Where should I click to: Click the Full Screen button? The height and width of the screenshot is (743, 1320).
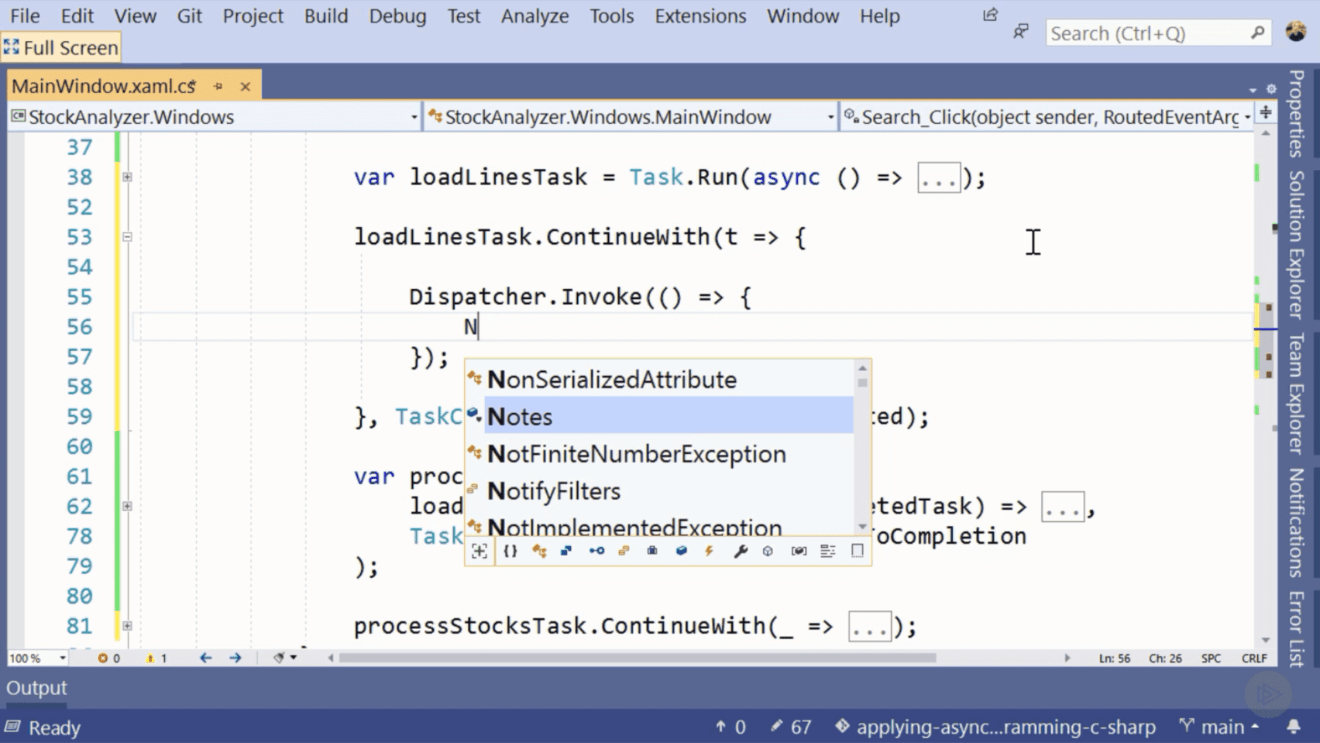[61, 47]
